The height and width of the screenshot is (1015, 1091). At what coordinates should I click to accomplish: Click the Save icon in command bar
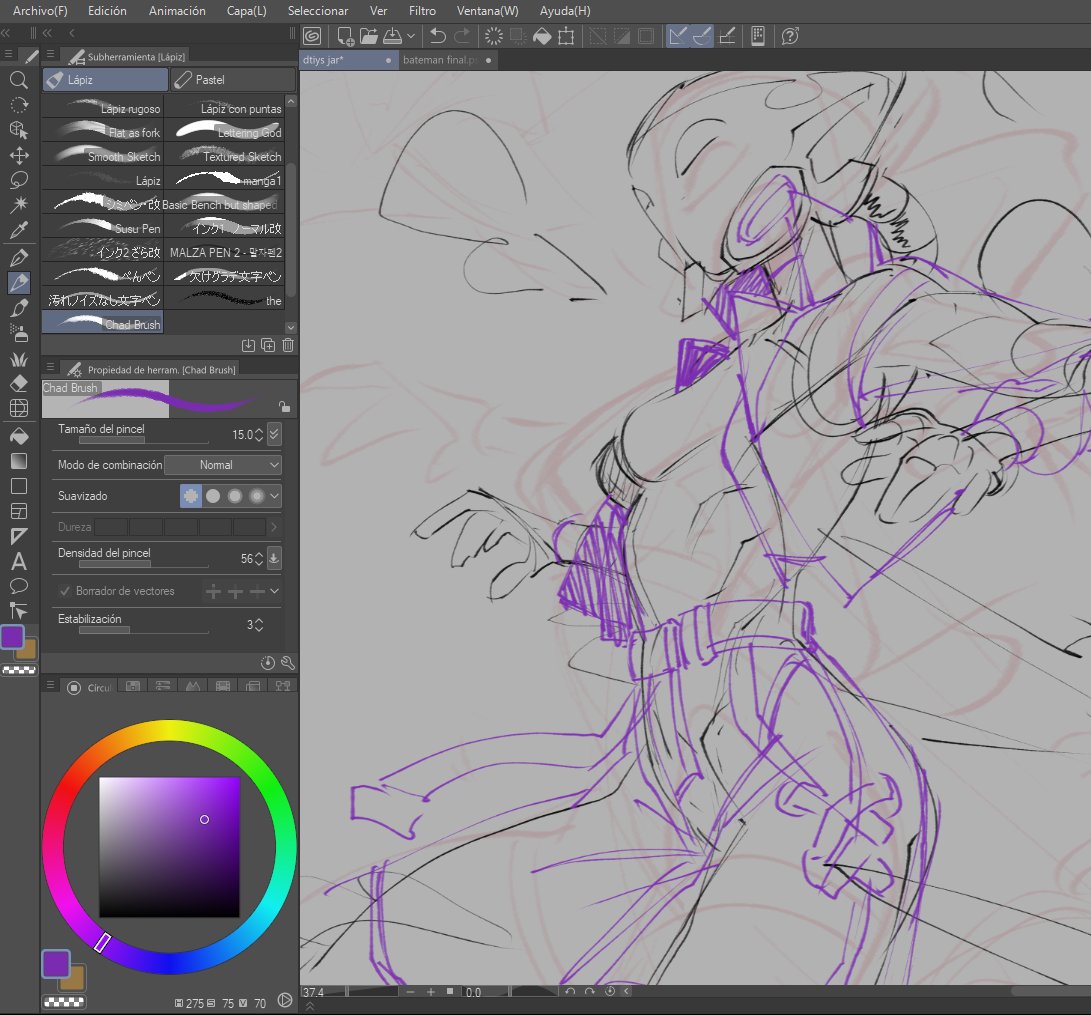(x=393, y=36)
